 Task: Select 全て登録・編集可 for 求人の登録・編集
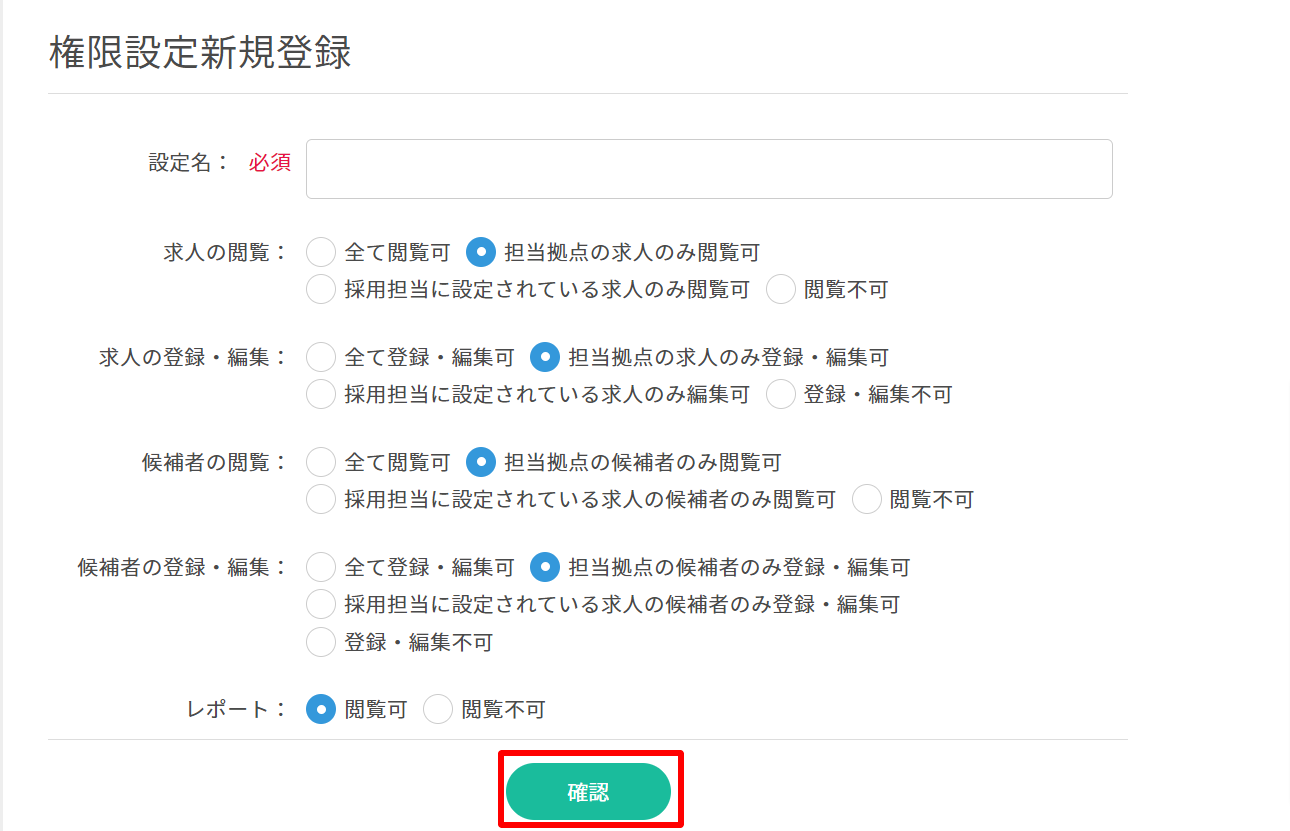tap(321, 357)
